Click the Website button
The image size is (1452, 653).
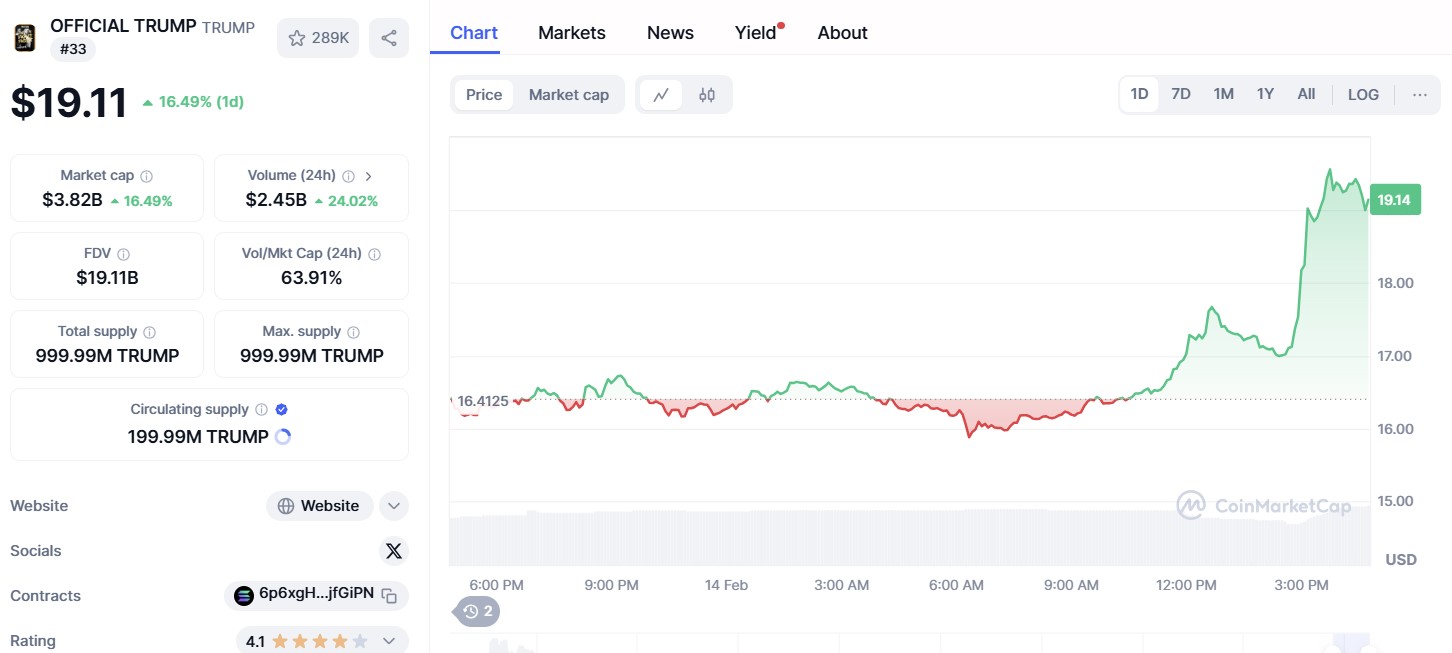(319, 506)
